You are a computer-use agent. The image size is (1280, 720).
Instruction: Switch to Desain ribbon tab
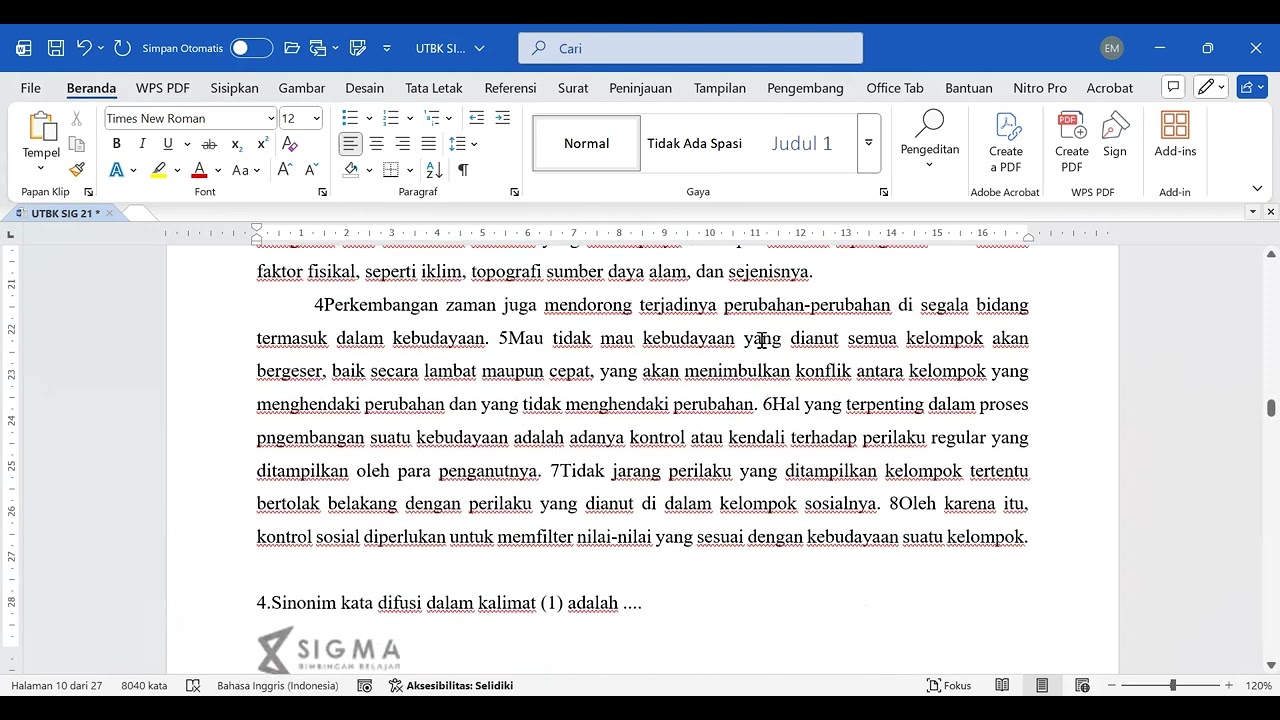365,88
